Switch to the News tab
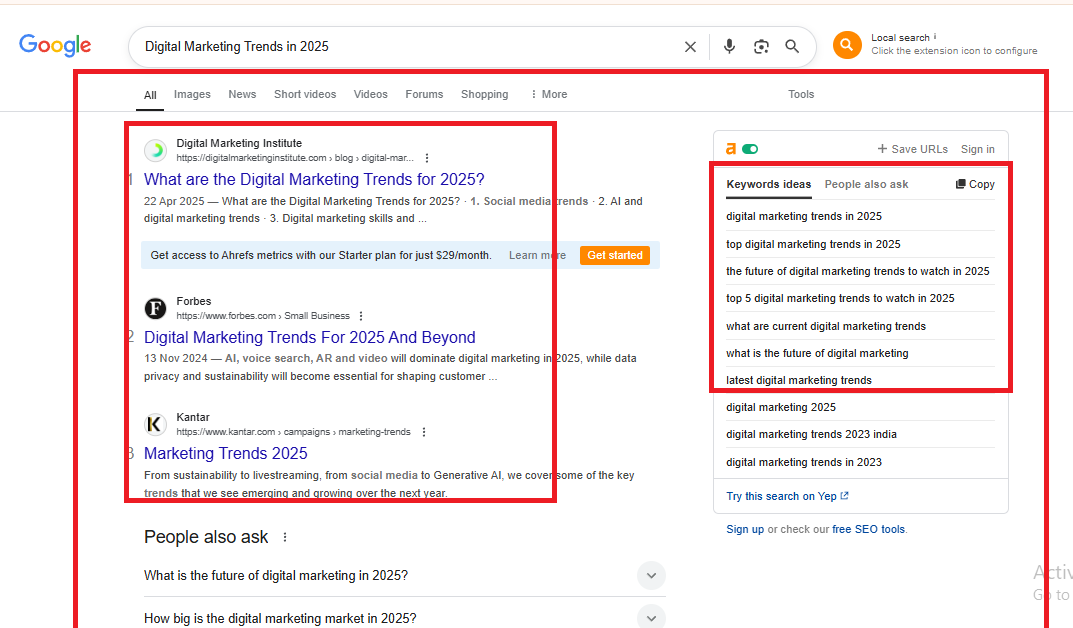This screenshot has width=1073, height=628. tap(242, 94)
